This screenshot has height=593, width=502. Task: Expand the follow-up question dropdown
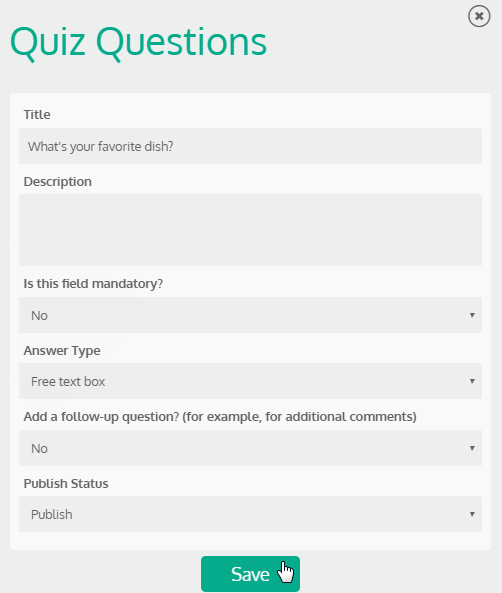click(x=250, y=448)
